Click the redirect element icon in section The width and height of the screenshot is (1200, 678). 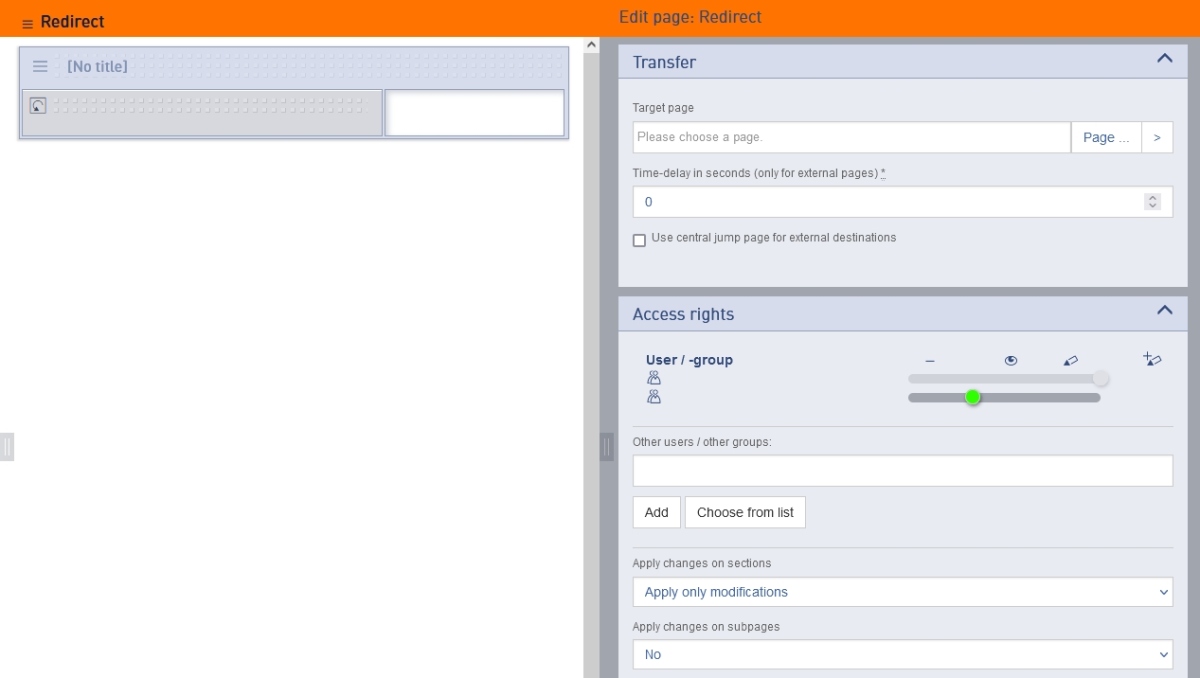tap(38, 105)
